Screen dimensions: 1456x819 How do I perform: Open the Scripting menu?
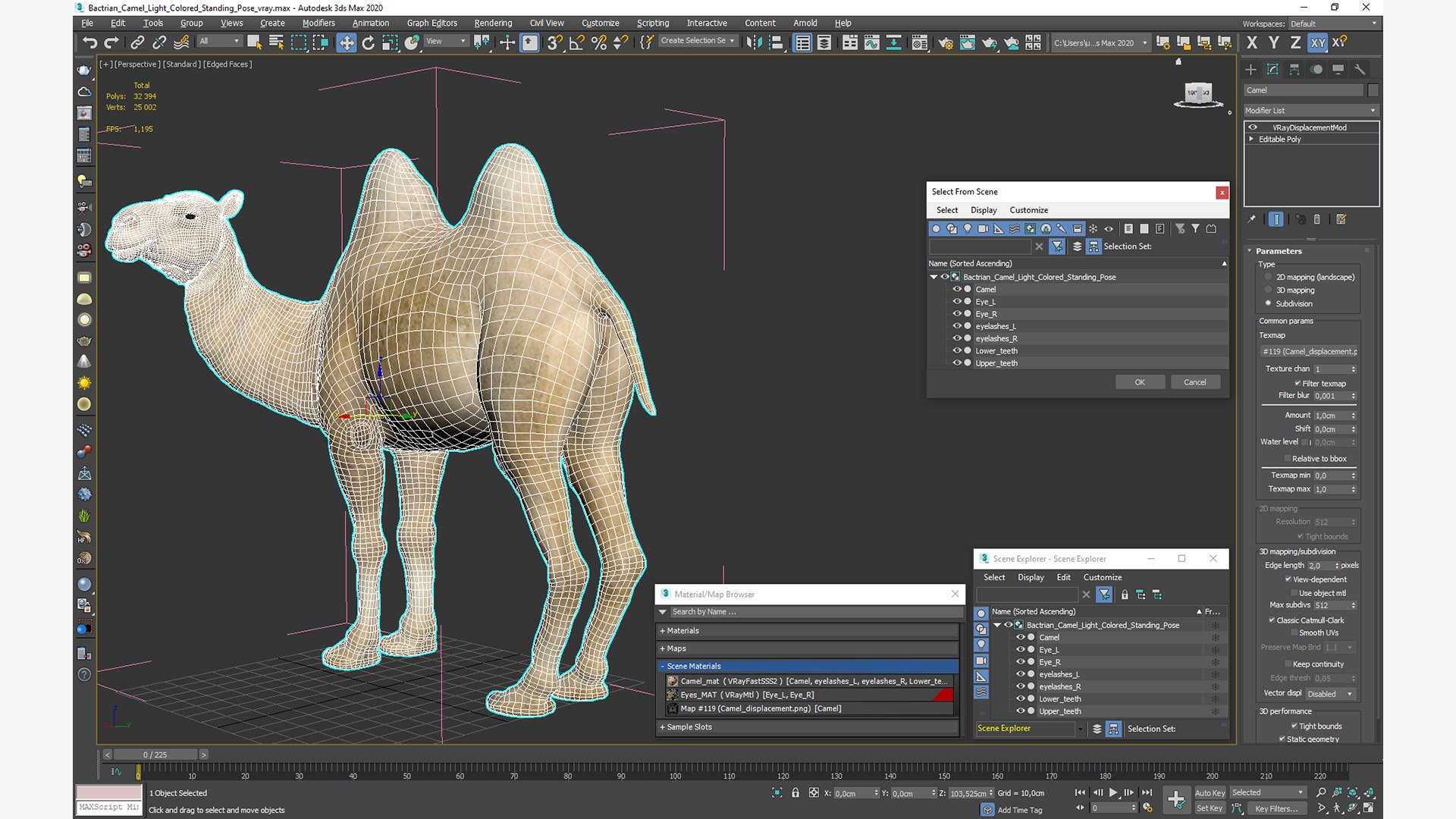[x=652, y=23]
